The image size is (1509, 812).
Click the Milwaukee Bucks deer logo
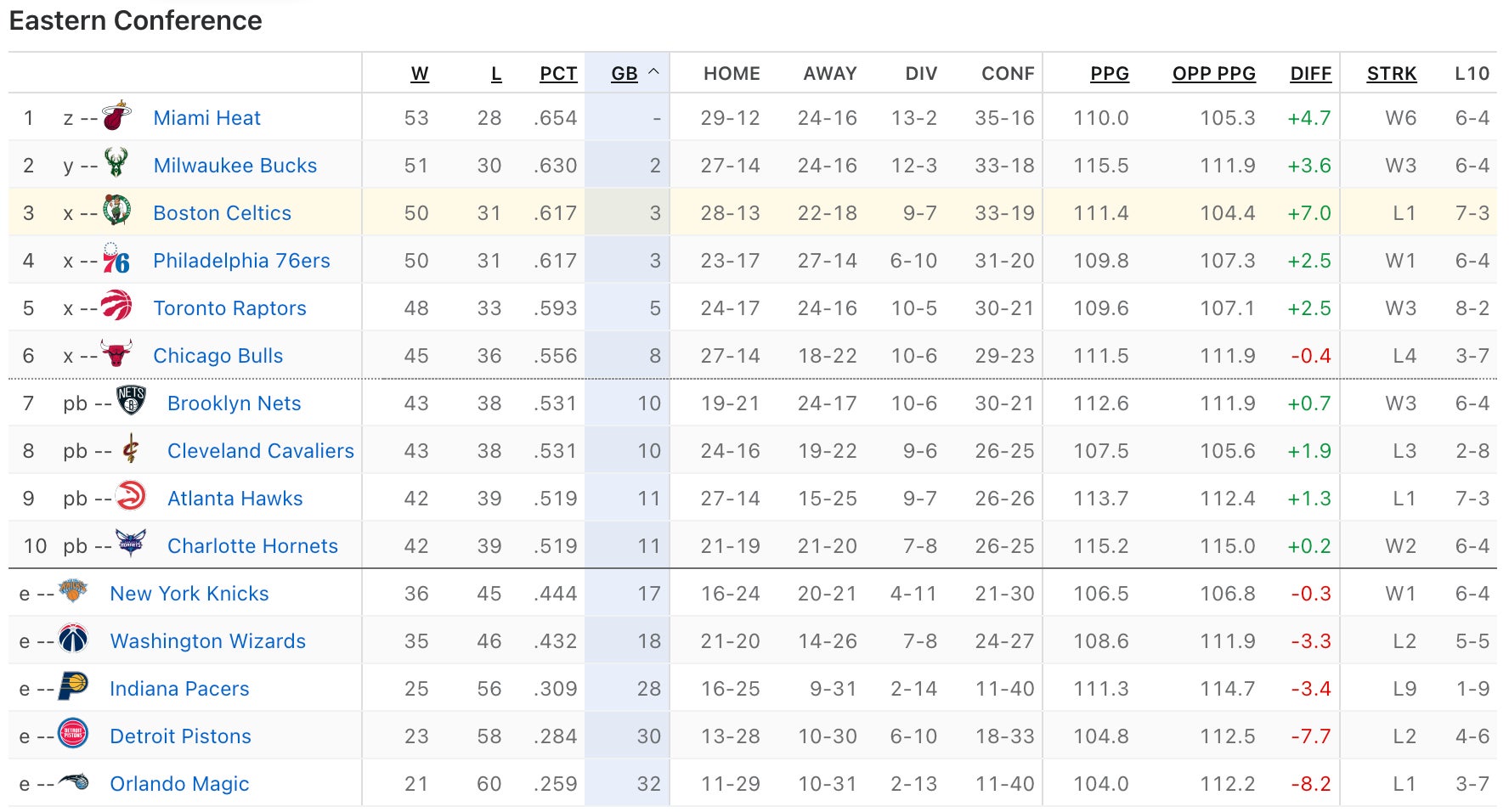(116, 162)
